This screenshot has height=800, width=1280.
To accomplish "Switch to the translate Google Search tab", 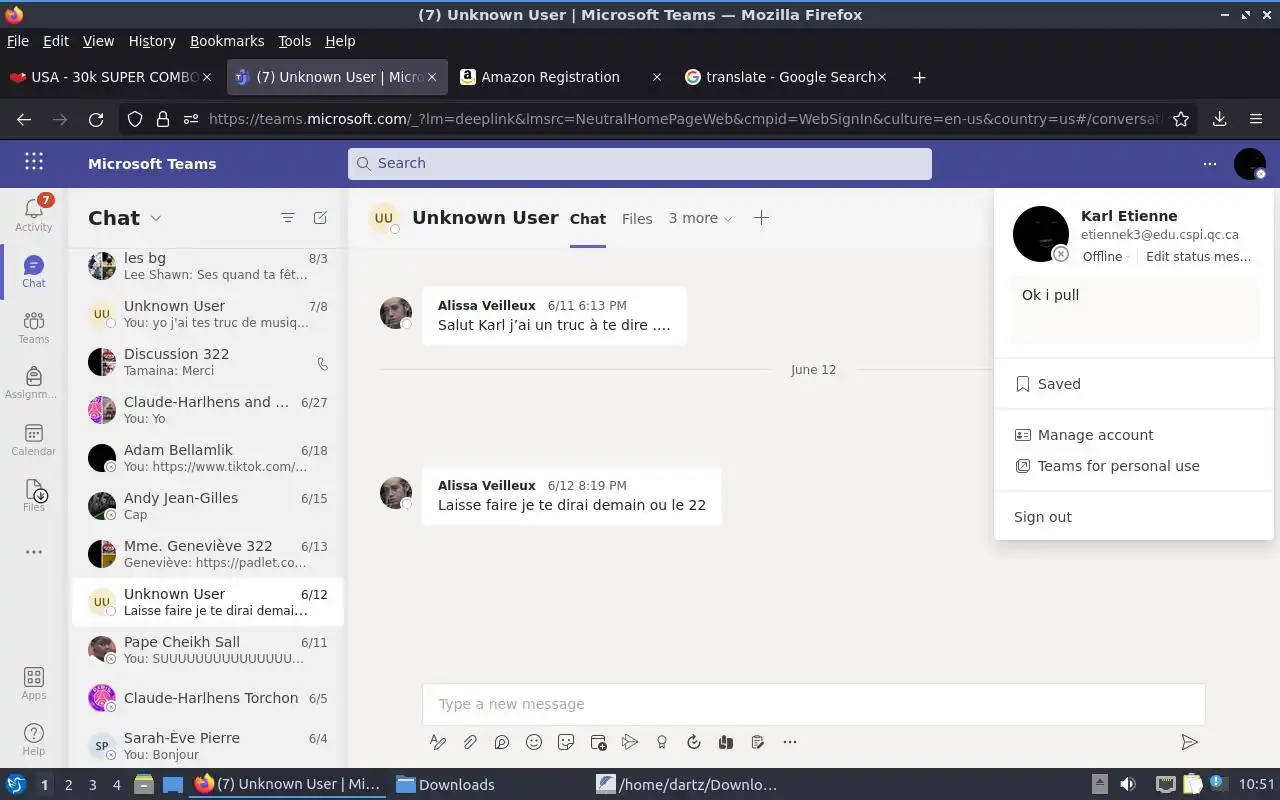I will [786, 77].
